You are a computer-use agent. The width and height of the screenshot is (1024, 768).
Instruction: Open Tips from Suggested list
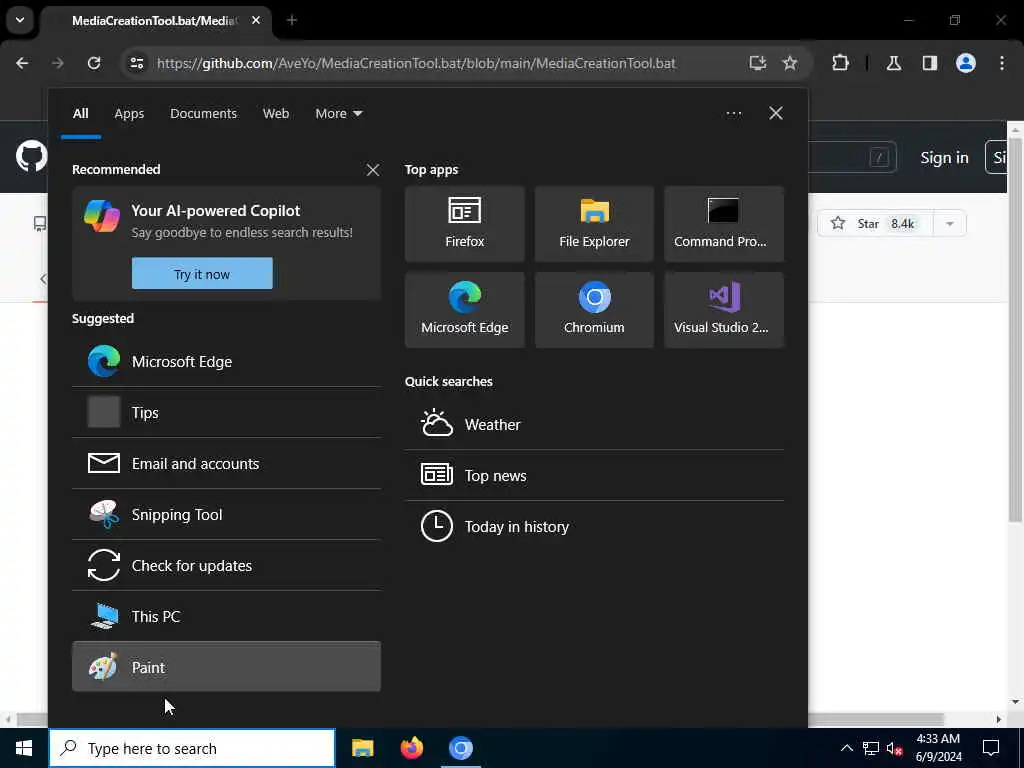point(226,412)
